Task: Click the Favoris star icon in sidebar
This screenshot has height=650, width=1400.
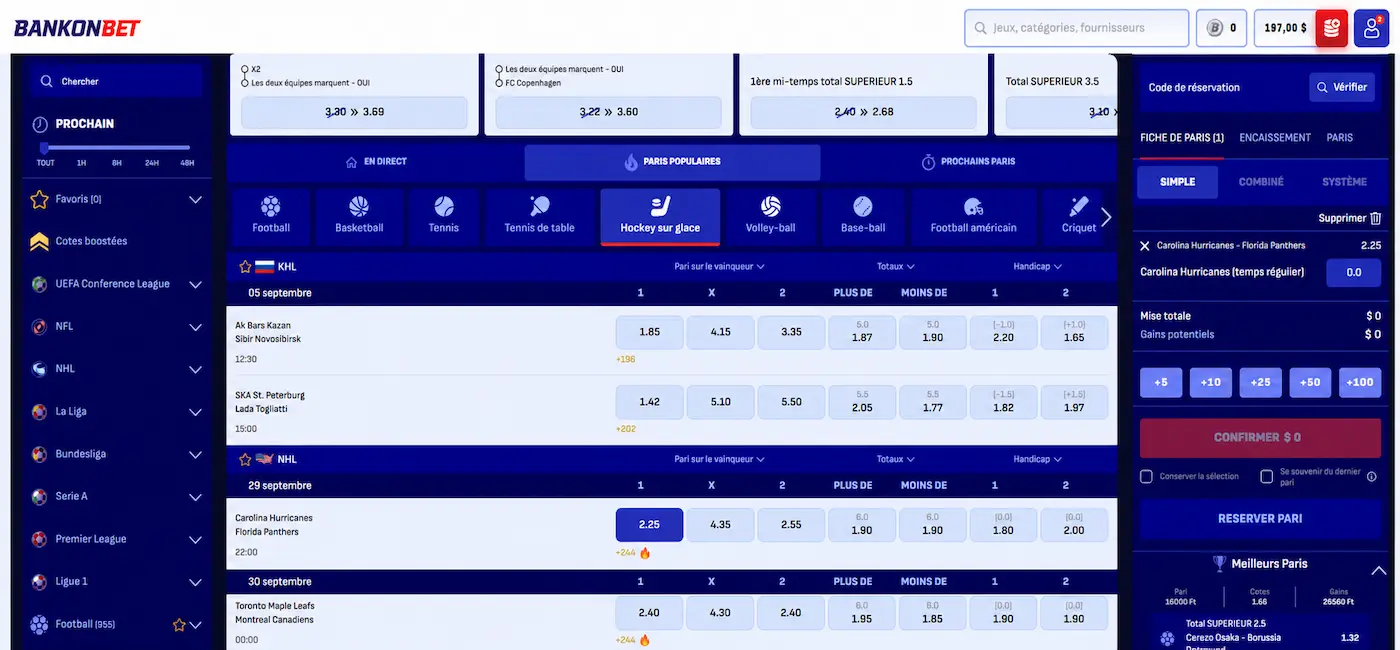Action: (39, 199)
